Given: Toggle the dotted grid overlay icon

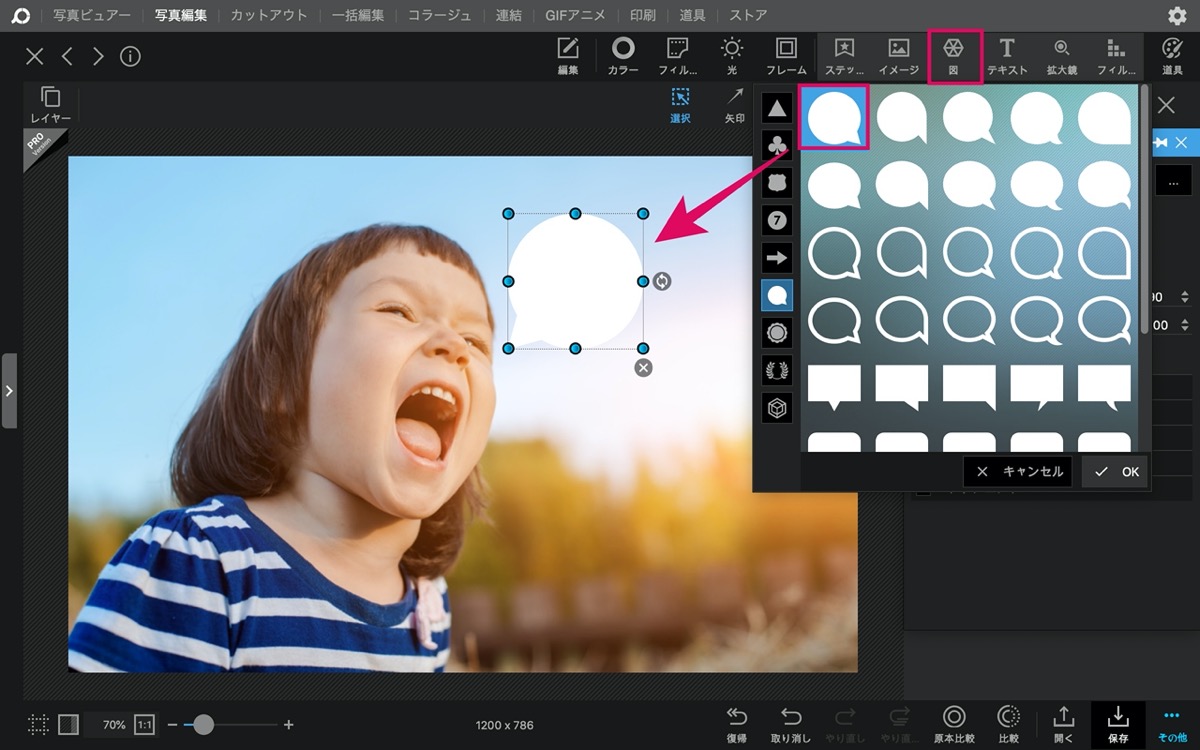Looking at the screenshot, I should point(38,724).
